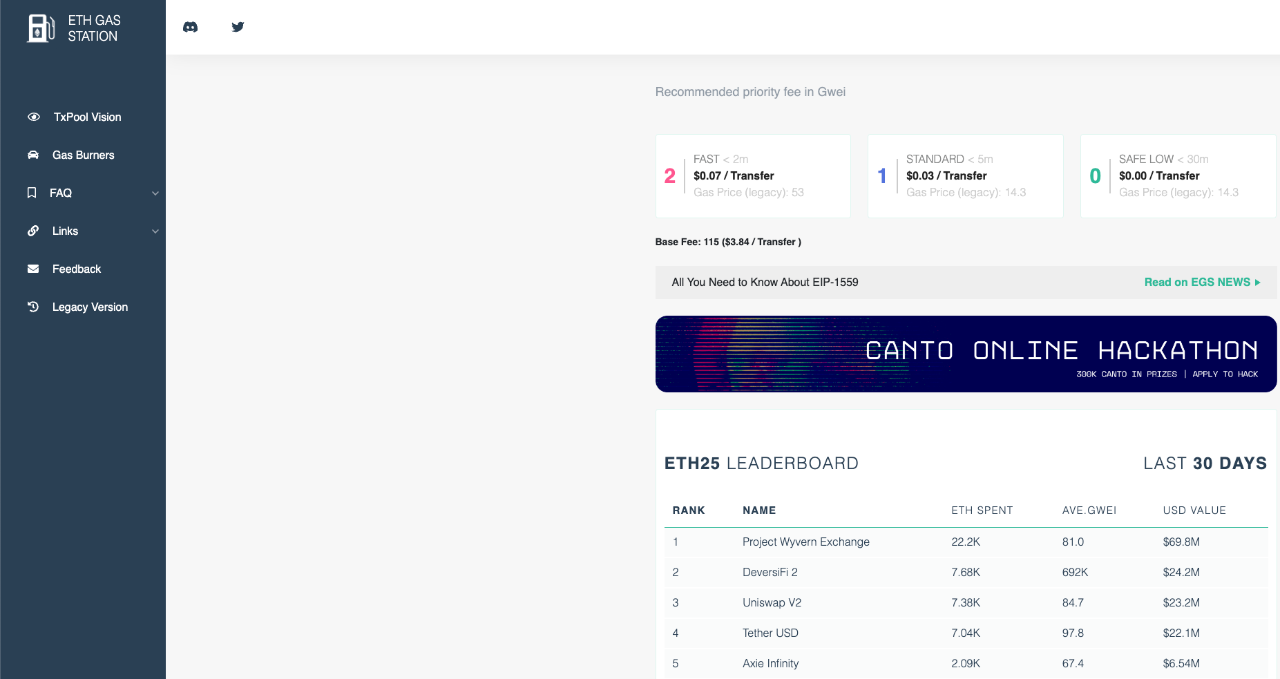
Task: Click the green number 0 safe low fee
Action: 1095,176
